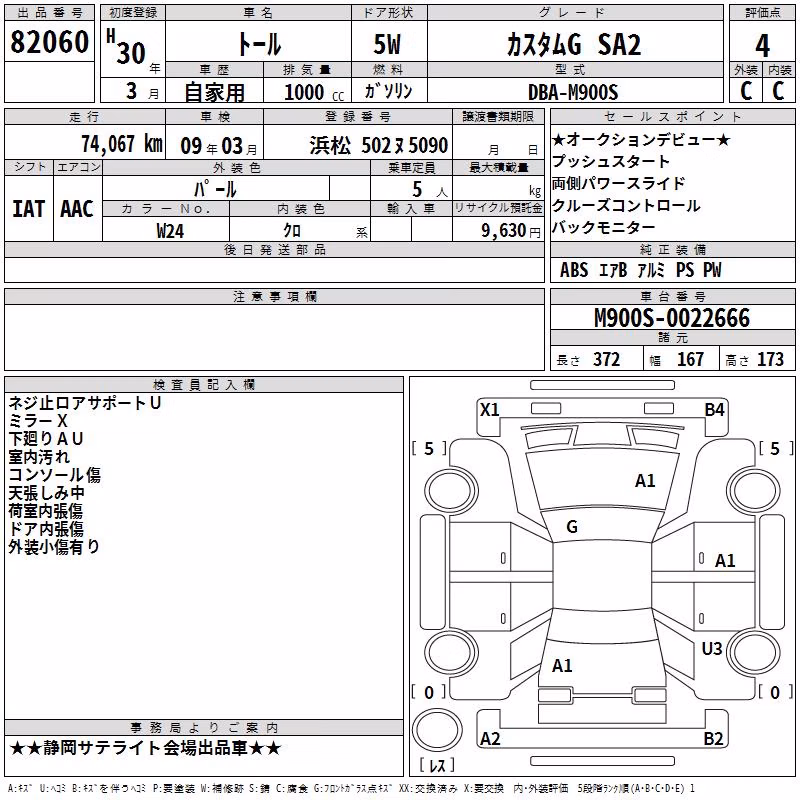Image resolution: width=800 pixels, height=800 pixels.
Task: Click displacement value 1000 cc
Action: tap(314, 92)
